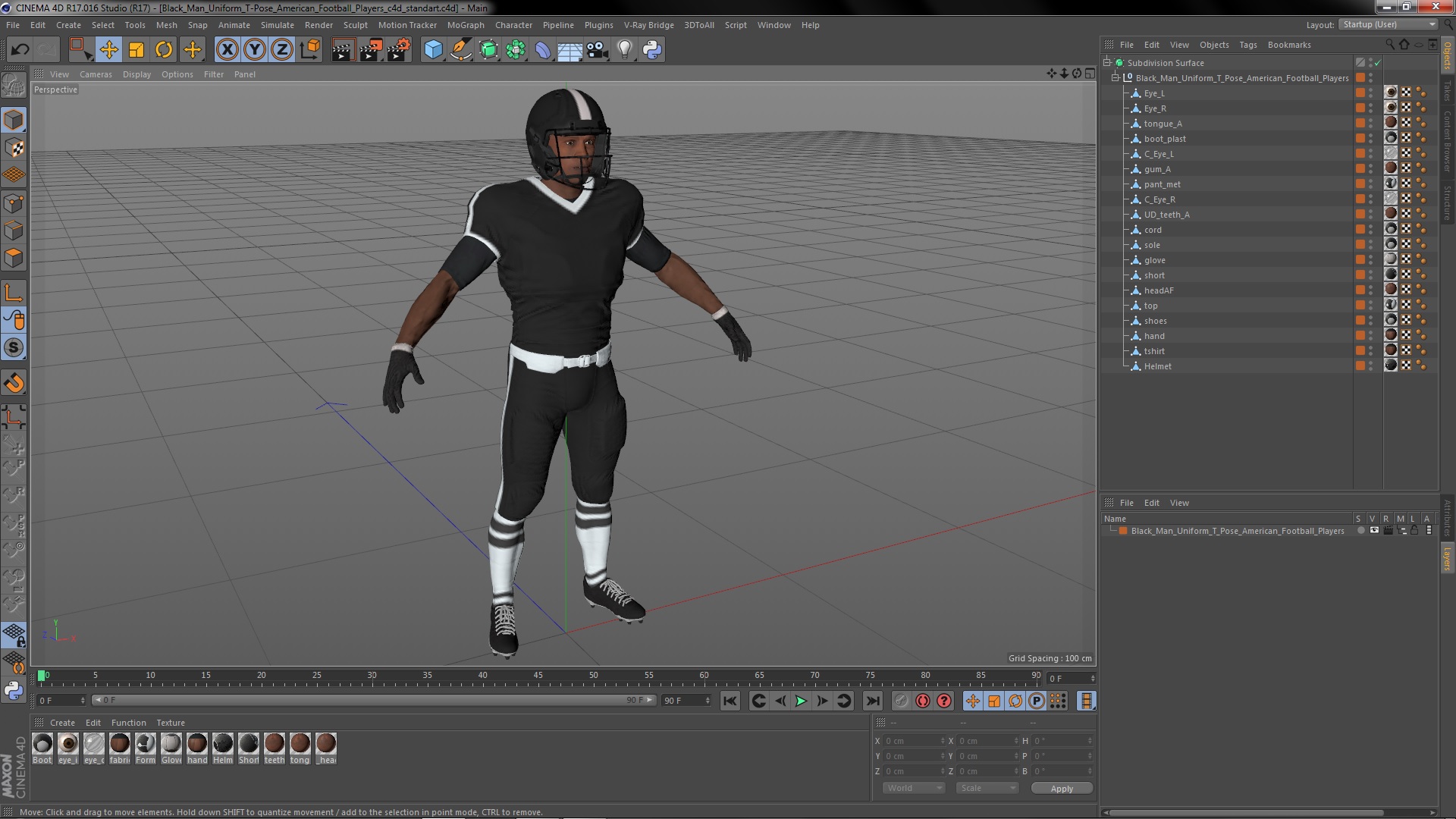Screen dimensions: 1456x819
Task: Add a Cube primitive object
Action: tap(433, 50)
